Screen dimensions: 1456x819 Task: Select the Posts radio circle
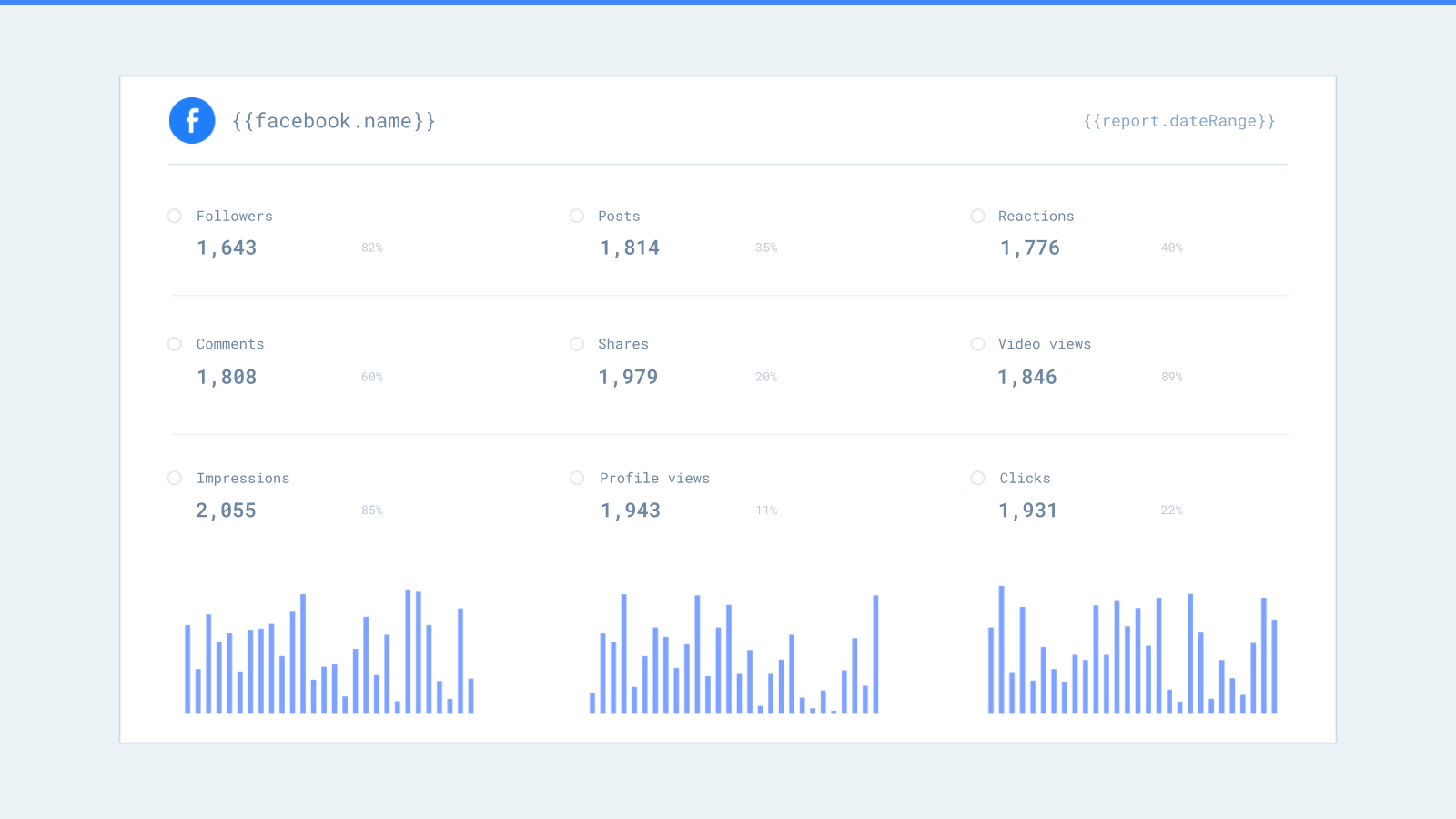tap(577, 216)
